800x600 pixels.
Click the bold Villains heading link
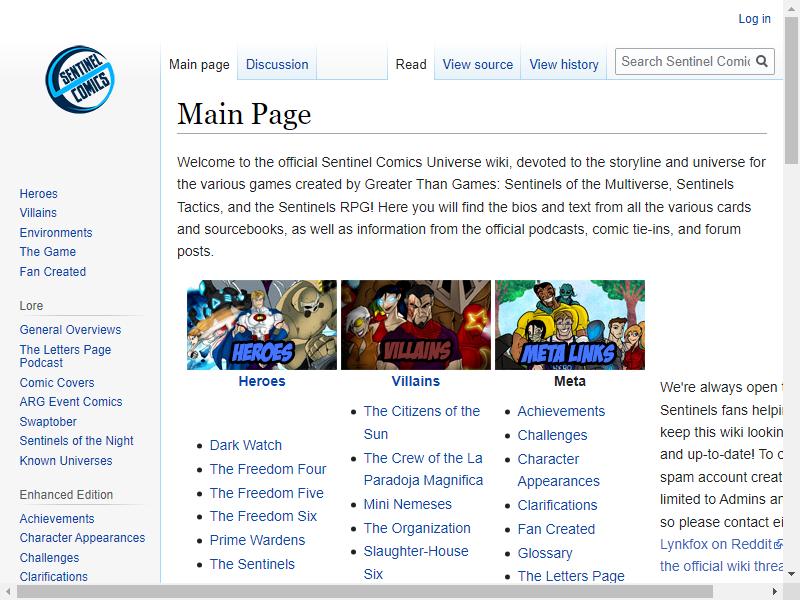[416, 381]
